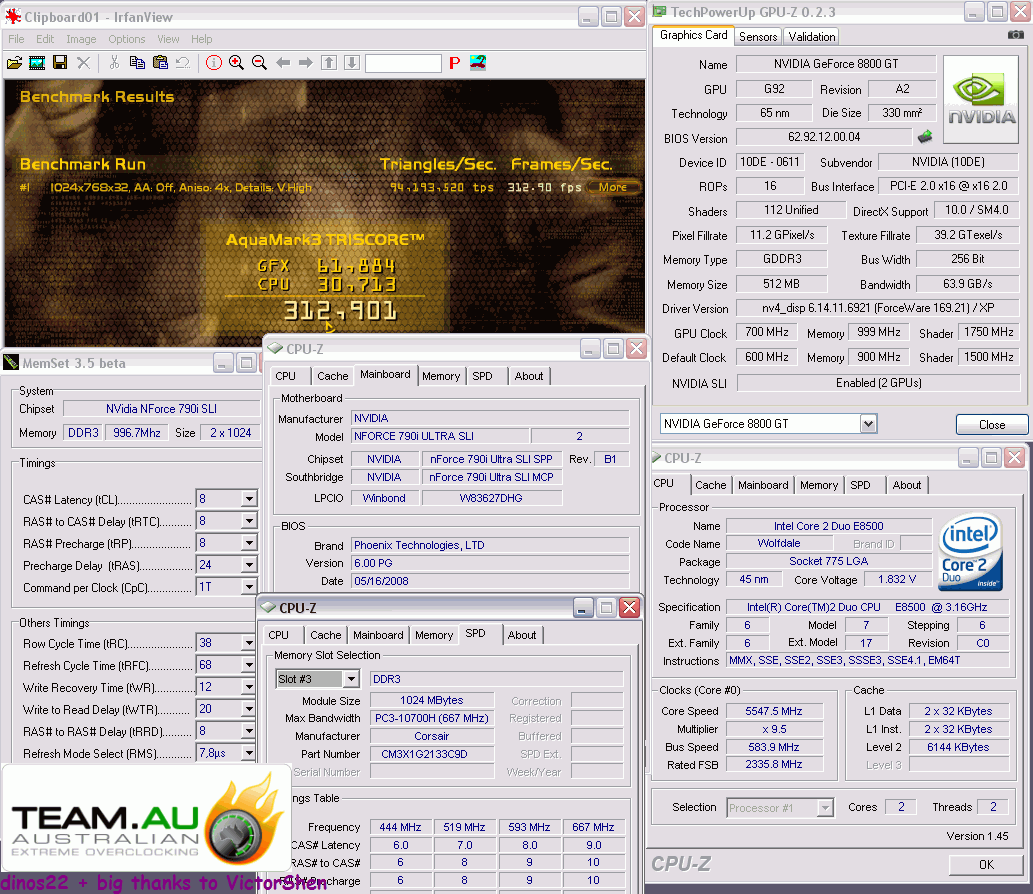Viewport: 1033px width, 894px height.
Task: Click the BIOS Date 05/16/2008 field
Action: [x=490, y=581]
